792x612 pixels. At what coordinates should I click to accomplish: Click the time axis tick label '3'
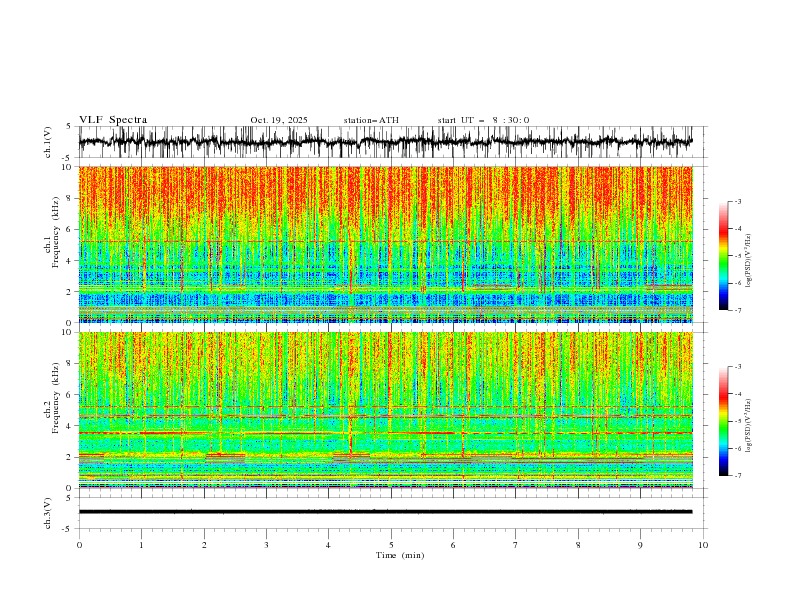pyautogui.click(x=266, y=545)
